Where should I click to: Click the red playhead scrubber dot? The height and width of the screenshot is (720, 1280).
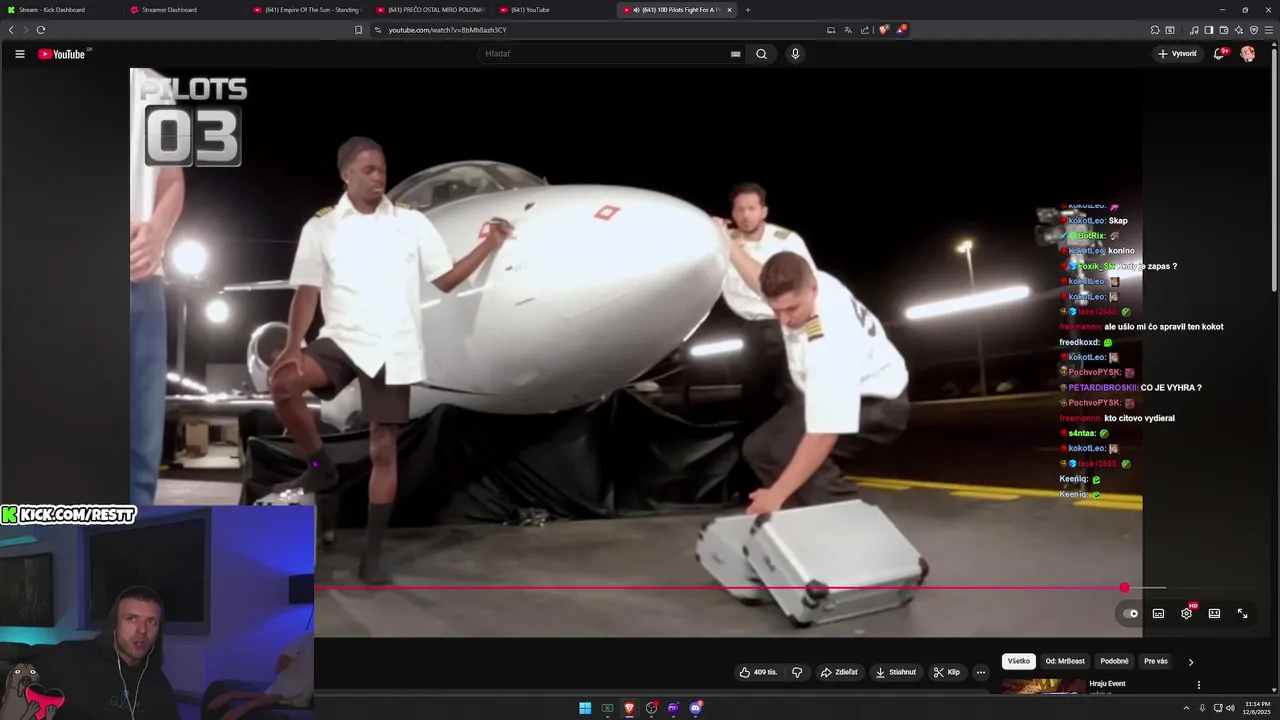1125,588
